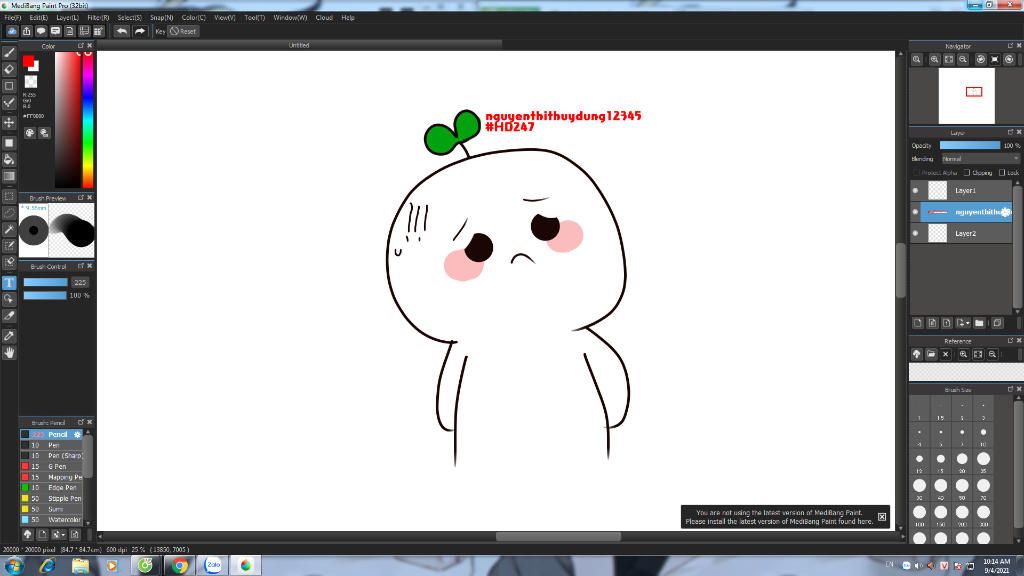Open the color palette icon in Color panel
The image size is (1024, 576).
click(x=30, y=133)
